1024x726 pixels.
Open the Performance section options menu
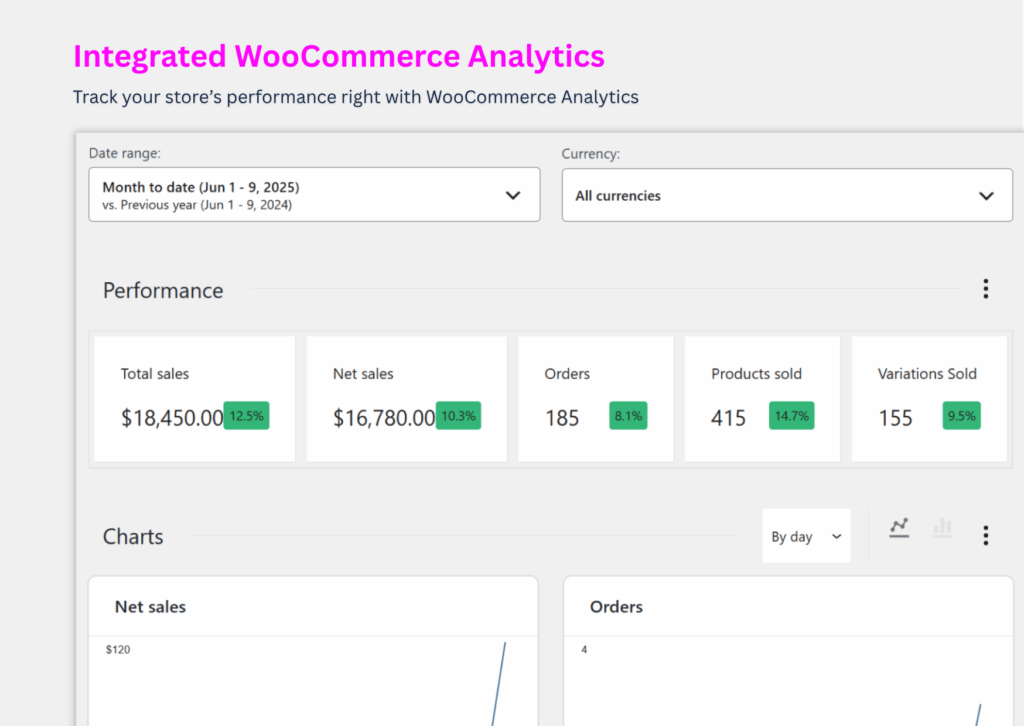(x=986, y=288)
